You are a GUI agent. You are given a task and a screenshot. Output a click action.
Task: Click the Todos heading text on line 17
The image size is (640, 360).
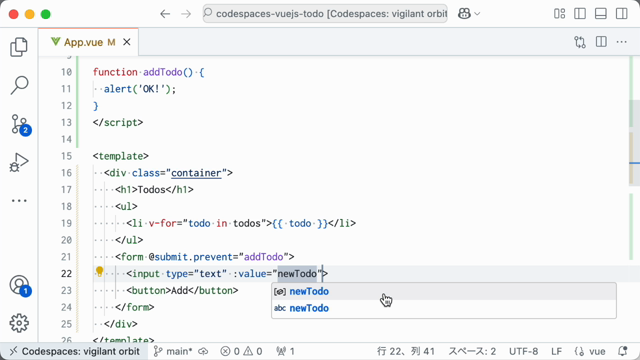click(x=151, y=190)
